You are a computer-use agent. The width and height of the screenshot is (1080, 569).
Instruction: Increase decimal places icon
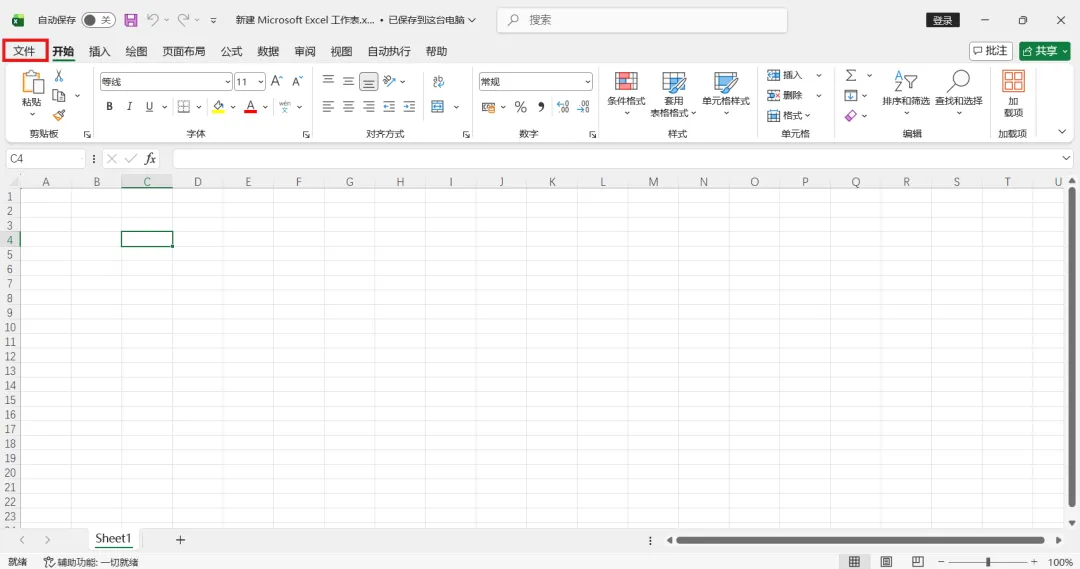point(563,107)
